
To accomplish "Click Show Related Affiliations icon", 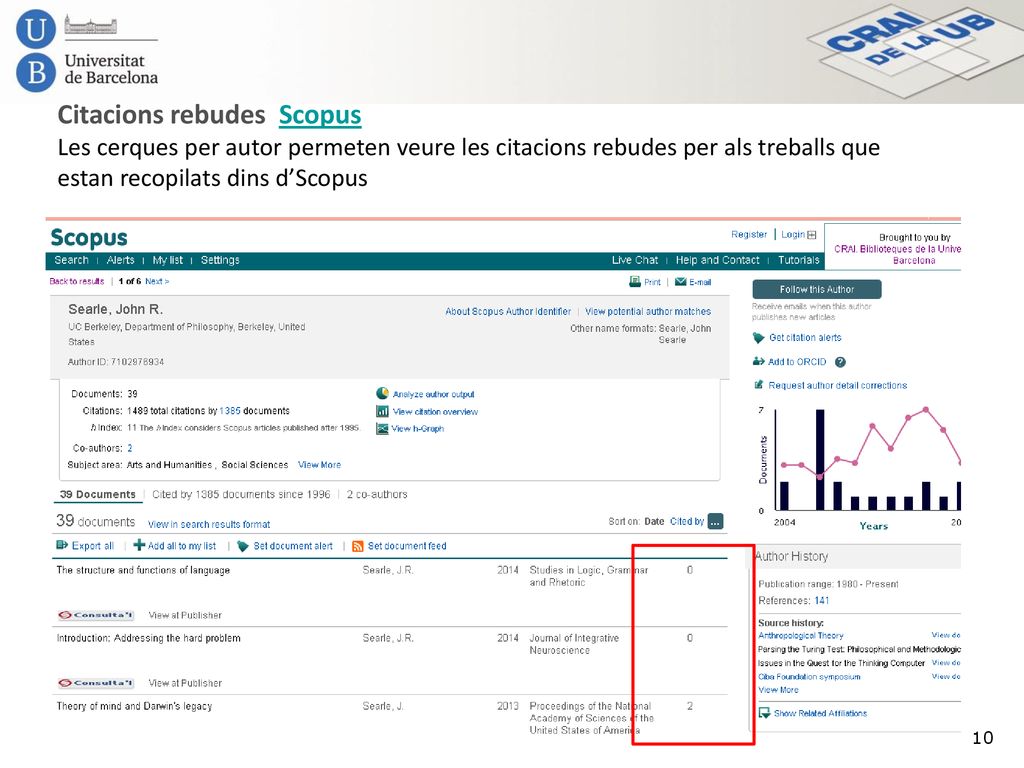I will click(x=764, y=713).
